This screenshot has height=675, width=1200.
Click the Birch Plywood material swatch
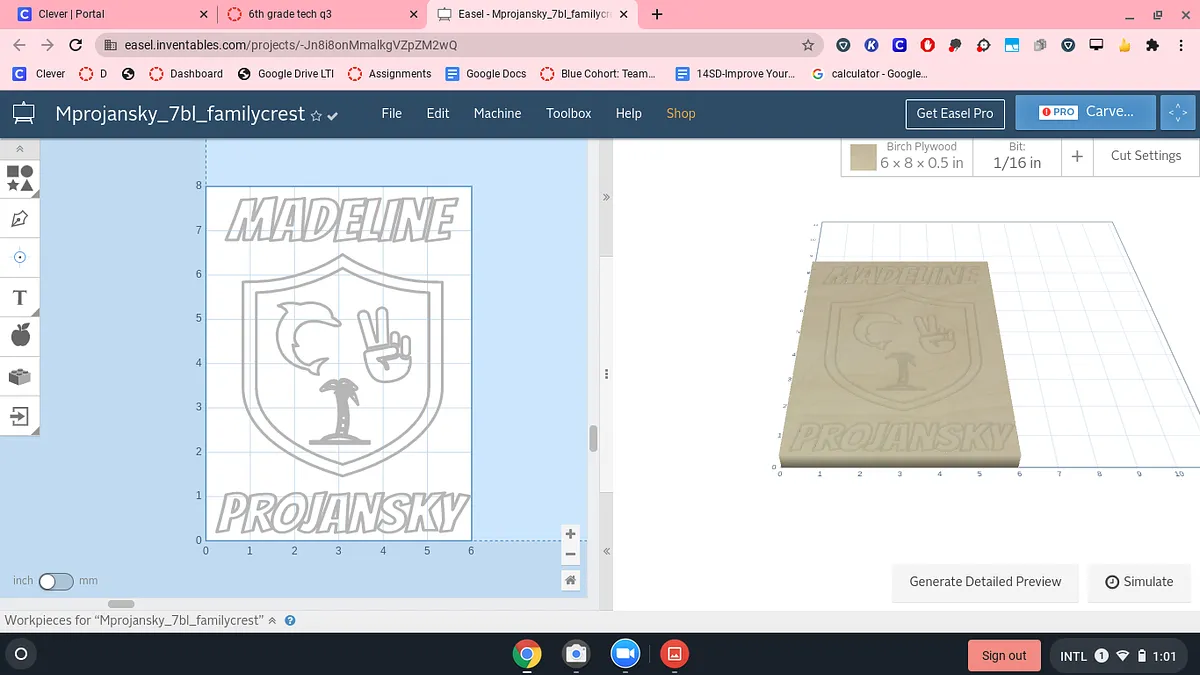point(863,157)
